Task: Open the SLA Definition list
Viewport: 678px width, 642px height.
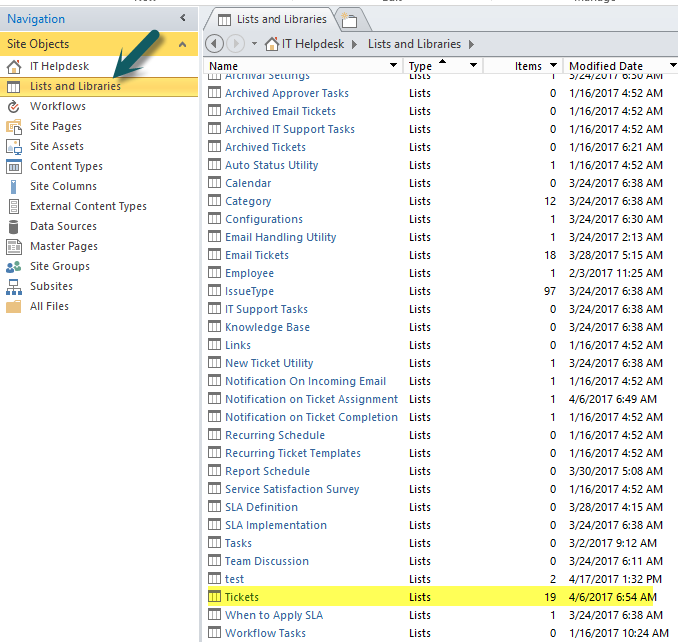Action: coord(261,507)
